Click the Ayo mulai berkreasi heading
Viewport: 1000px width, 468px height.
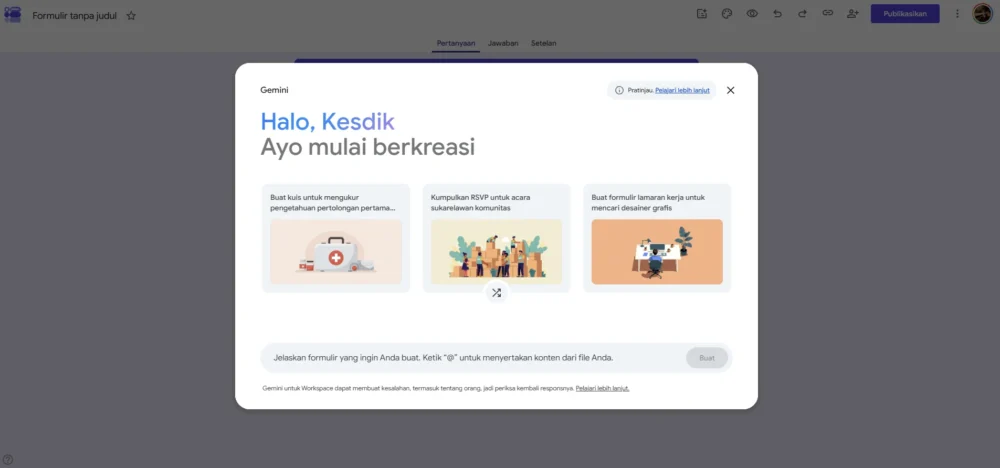tap(367, 147)
